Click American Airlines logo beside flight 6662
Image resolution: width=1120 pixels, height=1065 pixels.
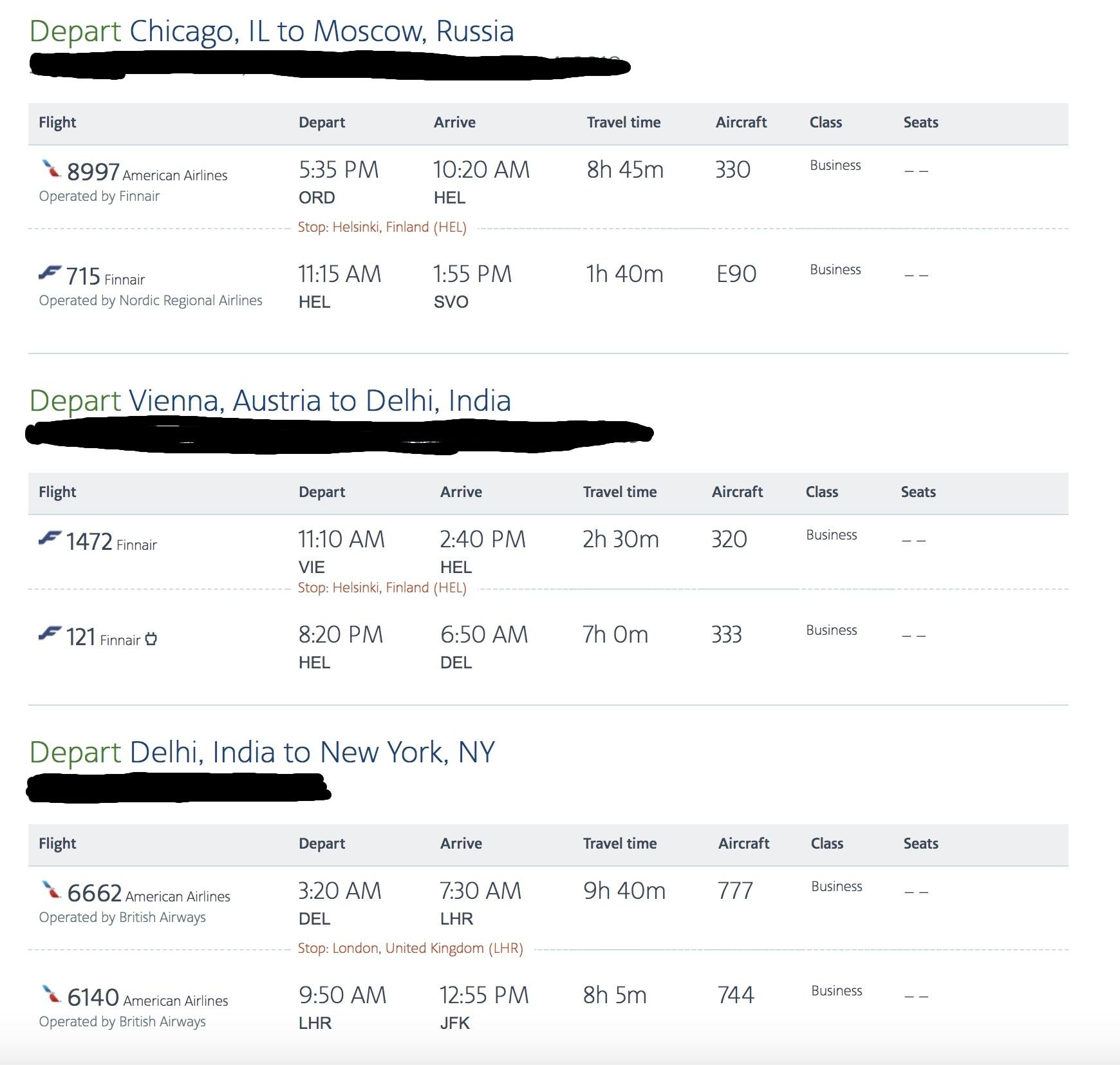click(x=51, y=891)
